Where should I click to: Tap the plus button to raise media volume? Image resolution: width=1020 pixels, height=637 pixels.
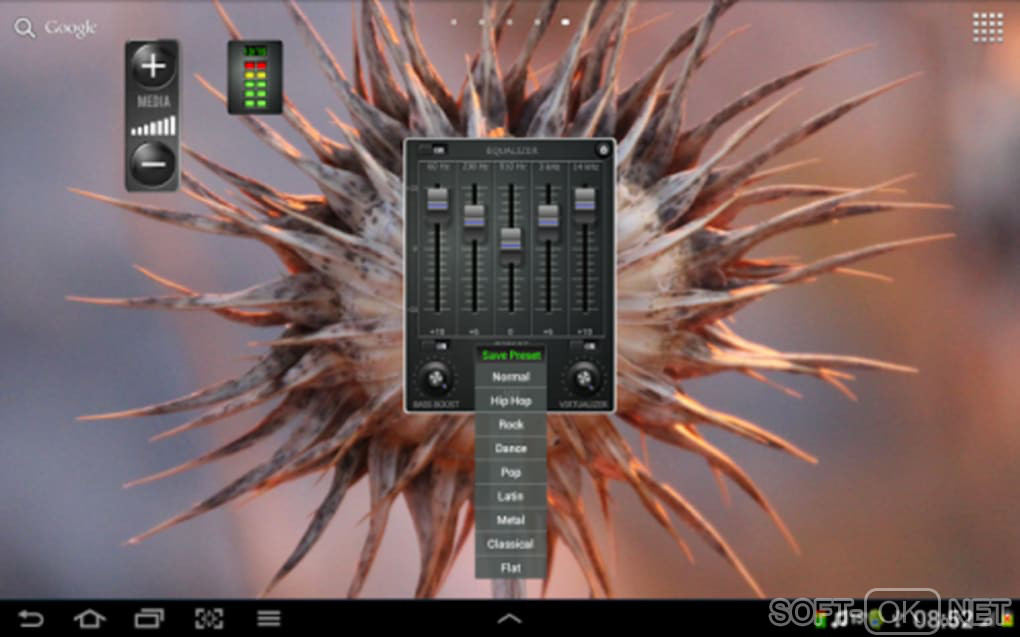coord(153,66)
